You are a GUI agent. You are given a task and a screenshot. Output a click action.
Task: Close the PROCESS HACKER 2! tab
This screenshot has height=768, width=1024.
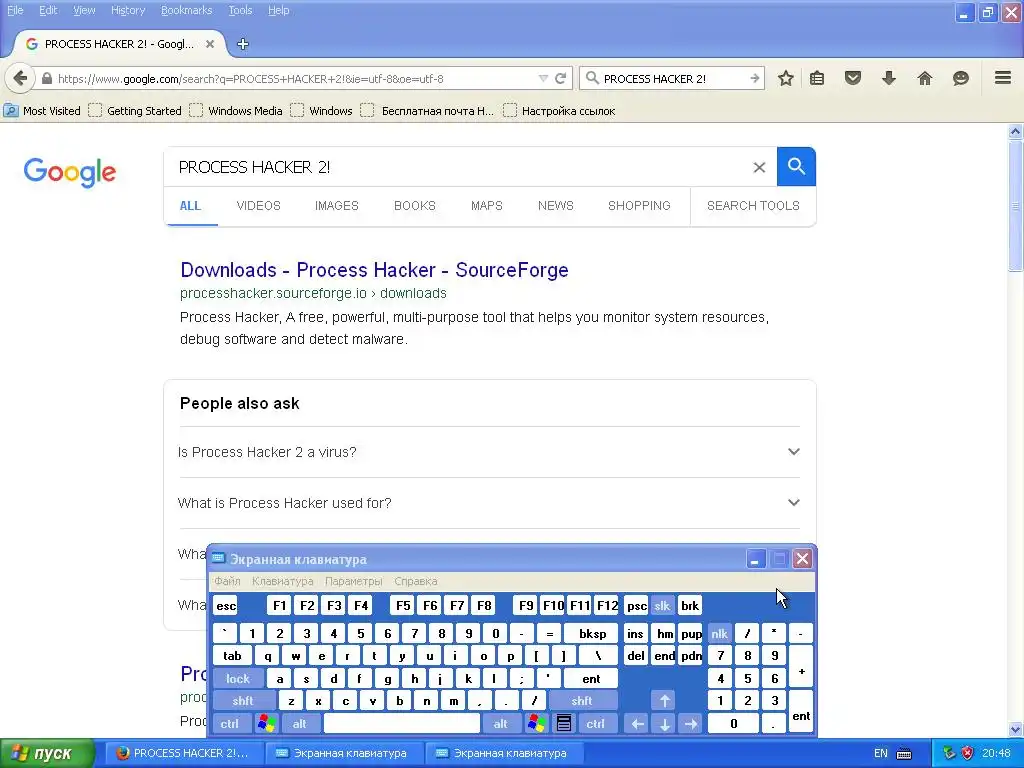(210, 44)
